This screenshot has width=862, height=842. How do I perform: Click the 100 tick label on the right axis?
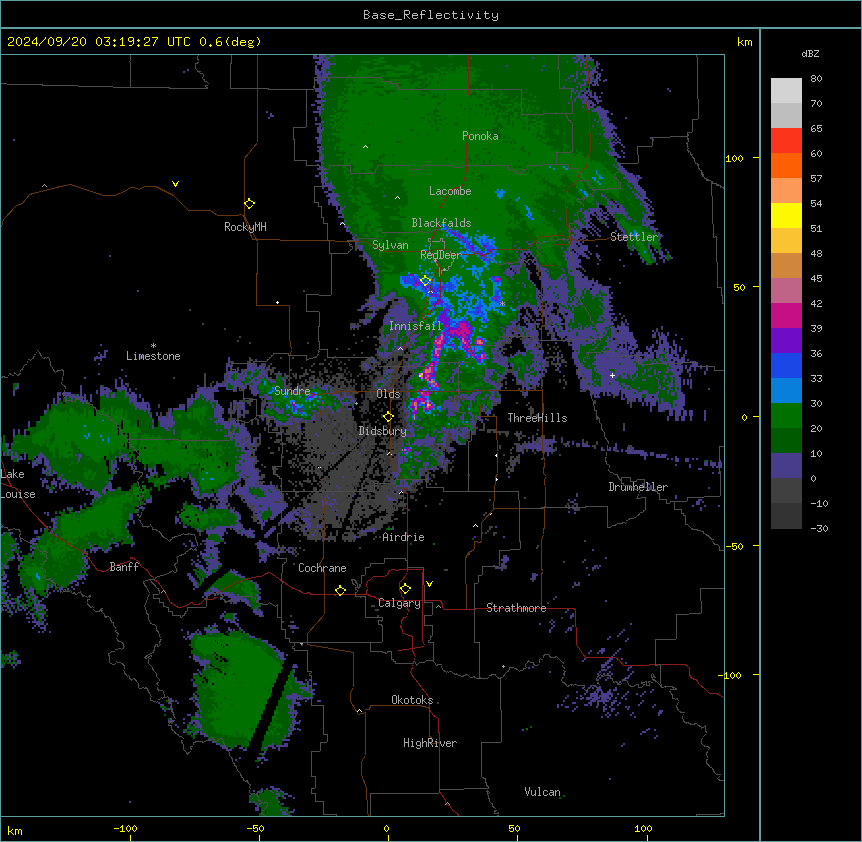pyautogui.click(x=734, y=158)
